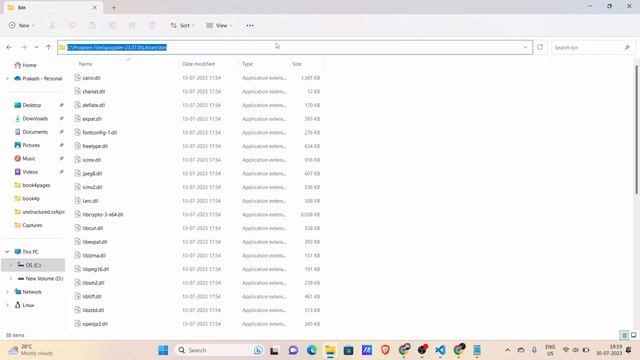Add a new tab with plus button

(x=114, y=7)
